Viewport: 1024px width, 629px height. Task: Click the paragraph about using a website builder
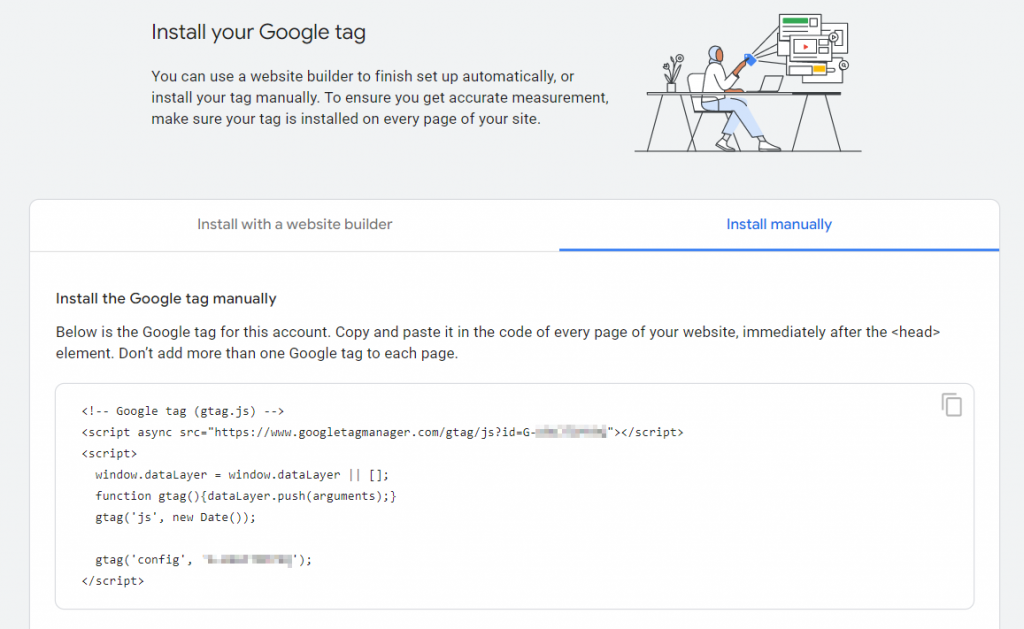tap(380, 97)
